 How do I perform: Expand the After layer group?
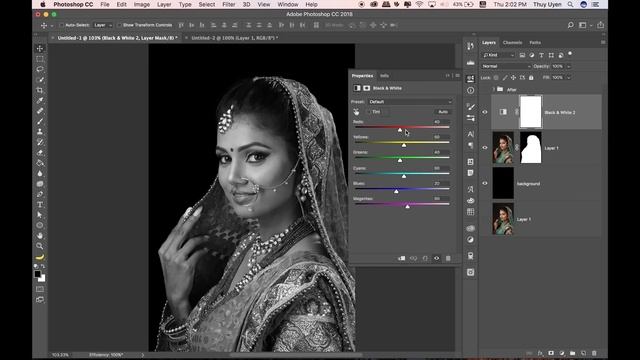tap(493, 89)
